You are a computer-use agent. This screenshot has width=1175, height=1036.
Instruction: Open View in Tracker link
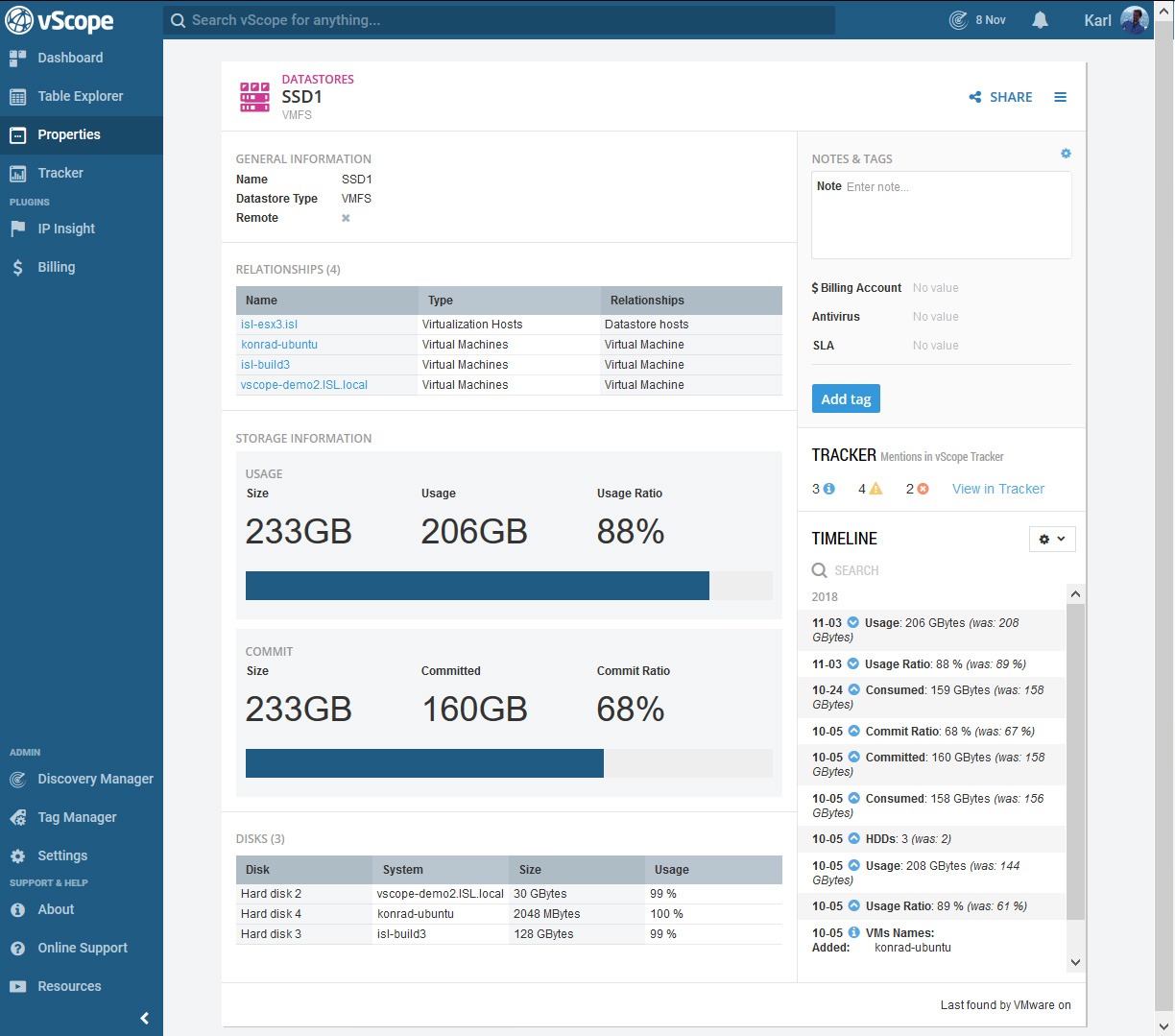[998, 489]
